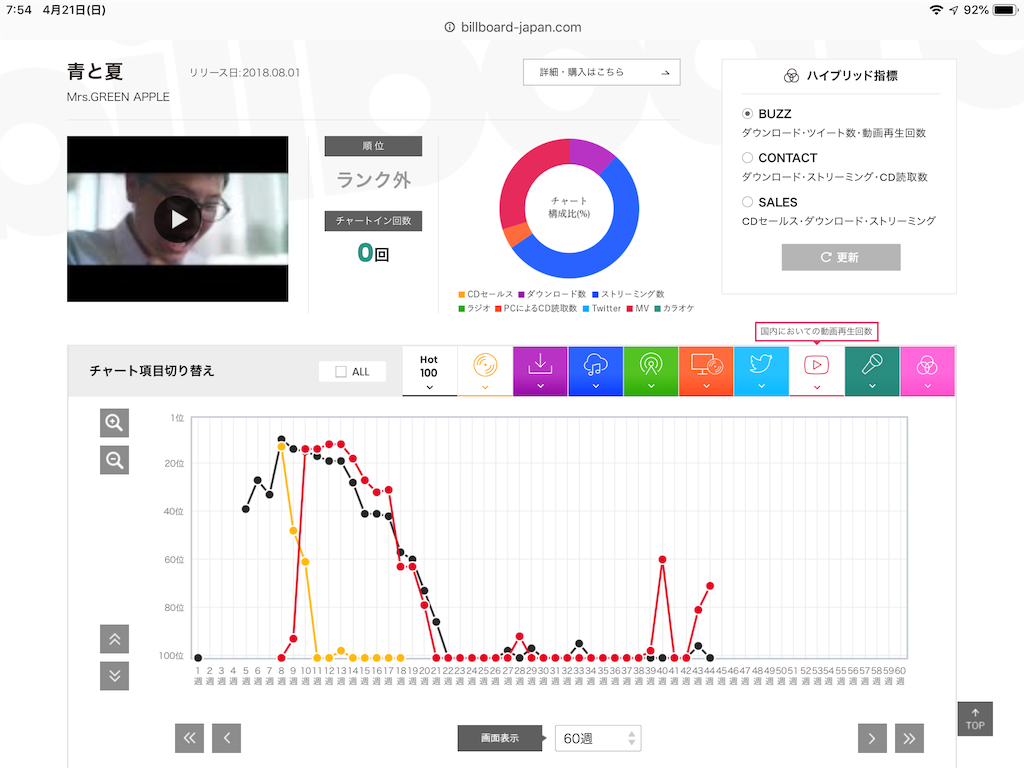Viewport: 1024px width, 768px height.
Task: Toggle the pink hybrid circles icon
Action: (x=927, y=372)
